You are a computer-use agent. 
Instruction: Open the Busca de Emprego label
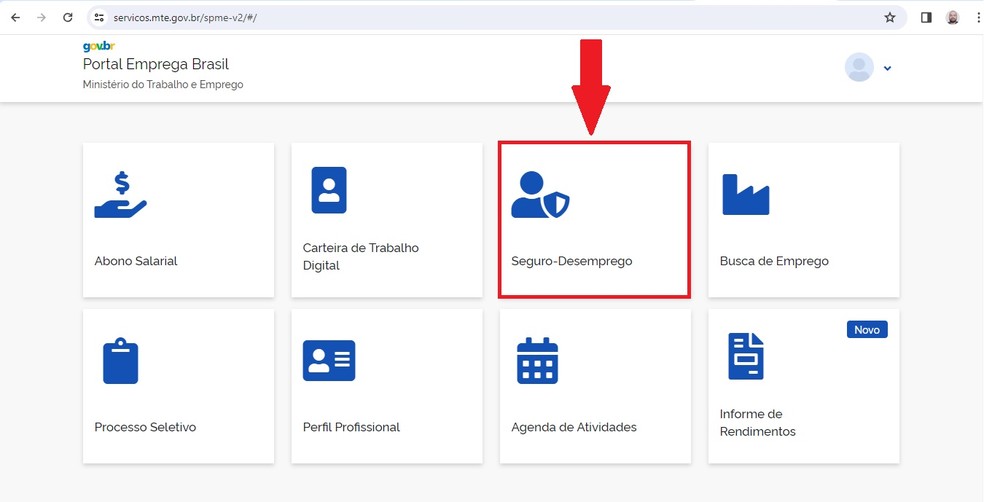pyautogui.click(x=774, y=261)
